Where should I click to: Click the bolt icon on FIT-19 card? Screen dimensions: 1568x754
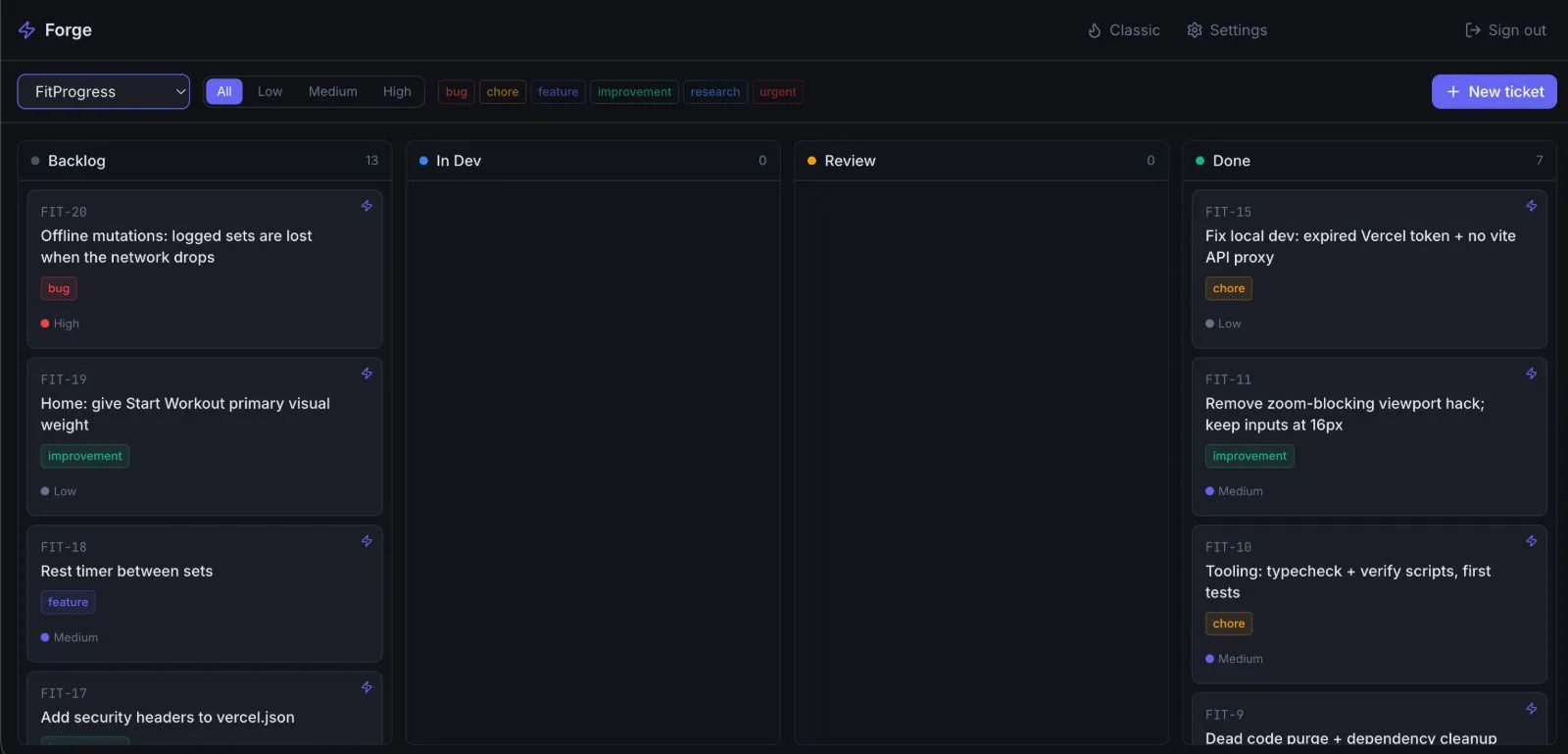click(x=367, y=374)
